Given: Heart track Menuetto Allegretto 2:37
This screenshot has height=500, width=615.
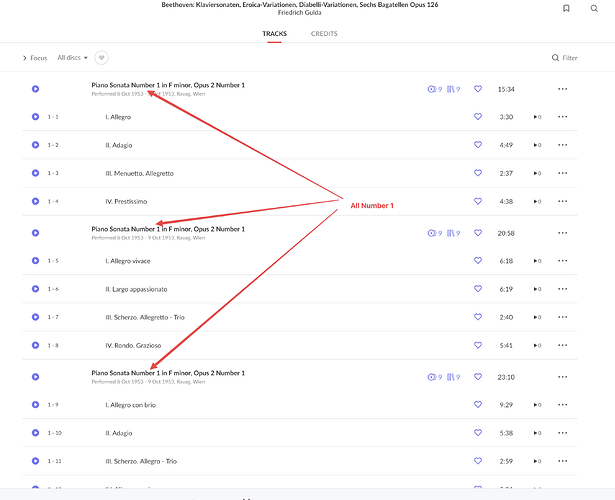Looking at the screenshot, I should (x=478, y=173).
